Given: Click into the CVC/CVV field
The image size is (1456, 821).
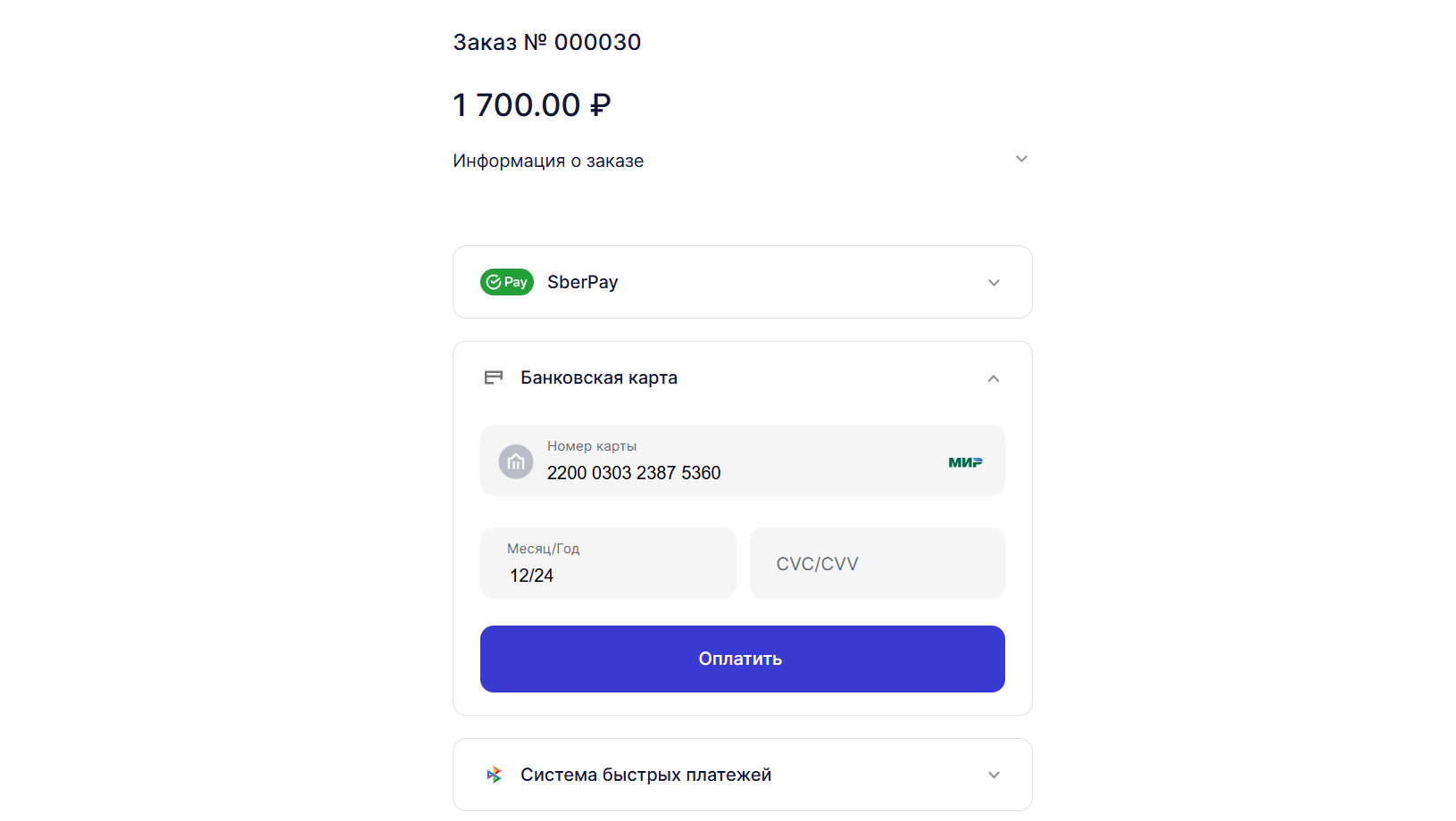Looking at the screenshot, I should pyautogui.click(x=877, y=564).
